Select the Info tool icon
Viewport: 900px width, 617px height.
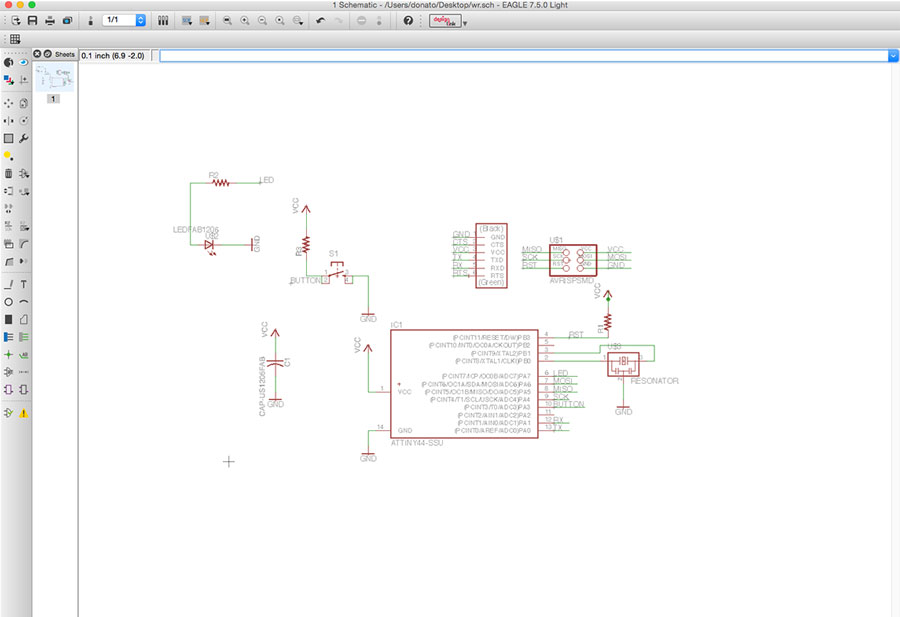(x=8, y=63)
